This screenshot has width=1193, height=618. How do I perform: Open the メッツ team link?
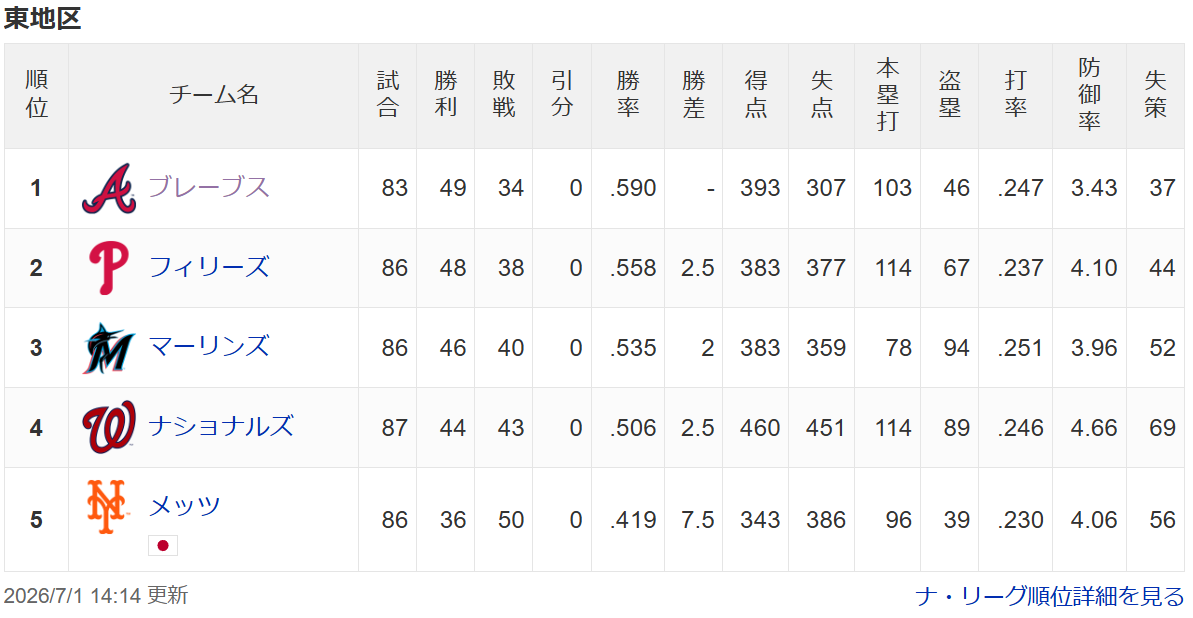pyautogui.click(x=184, y=505)
